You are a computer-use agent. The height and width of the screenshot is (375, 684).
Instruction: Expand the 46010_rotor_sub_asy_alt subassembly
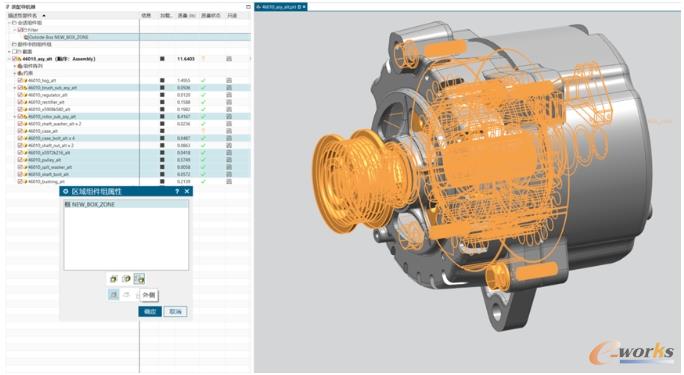pyautogui.click(x=15, y=117)
